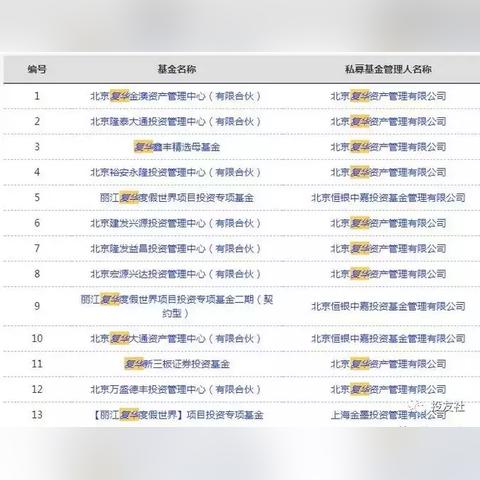Open row 10 manager 投资基金管理有限公司 link
This screenshot has width=480, height=480.
(x=388, y=339)
